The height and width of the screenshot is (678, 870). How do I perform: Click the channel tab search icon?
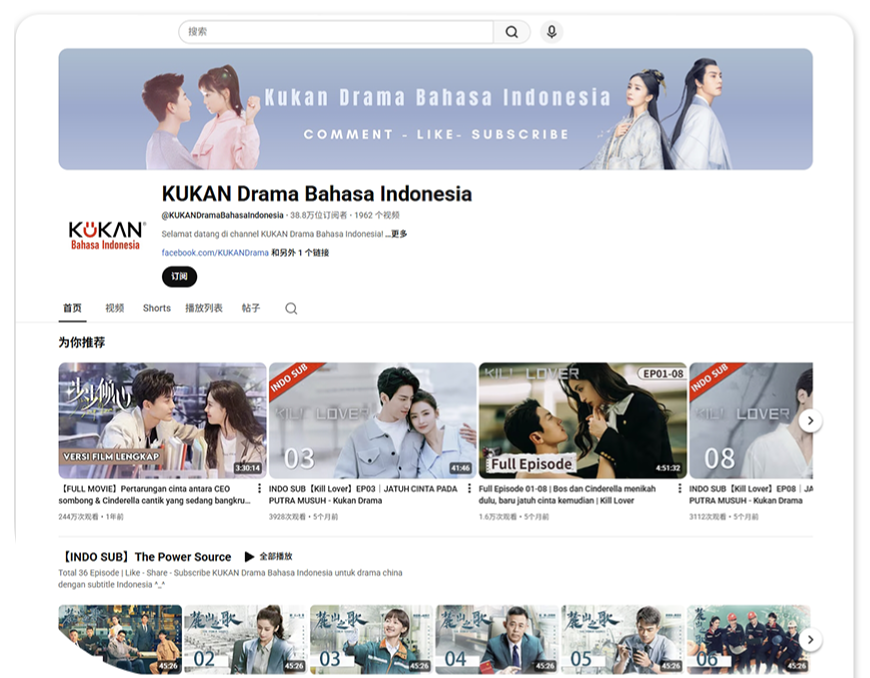point(291,309)
